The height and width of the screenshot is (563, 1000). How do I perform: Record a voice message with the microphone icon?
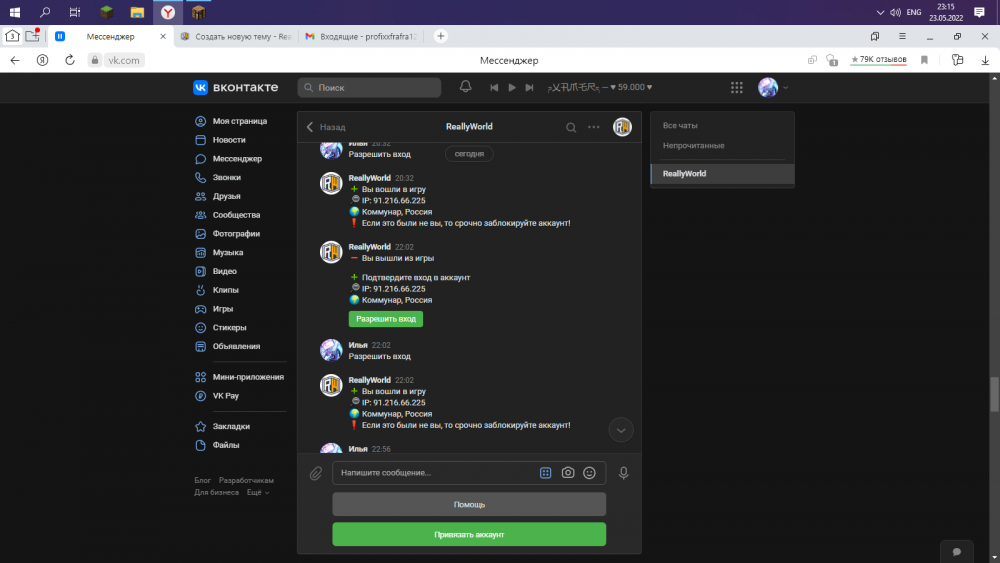tap(623, 472)
